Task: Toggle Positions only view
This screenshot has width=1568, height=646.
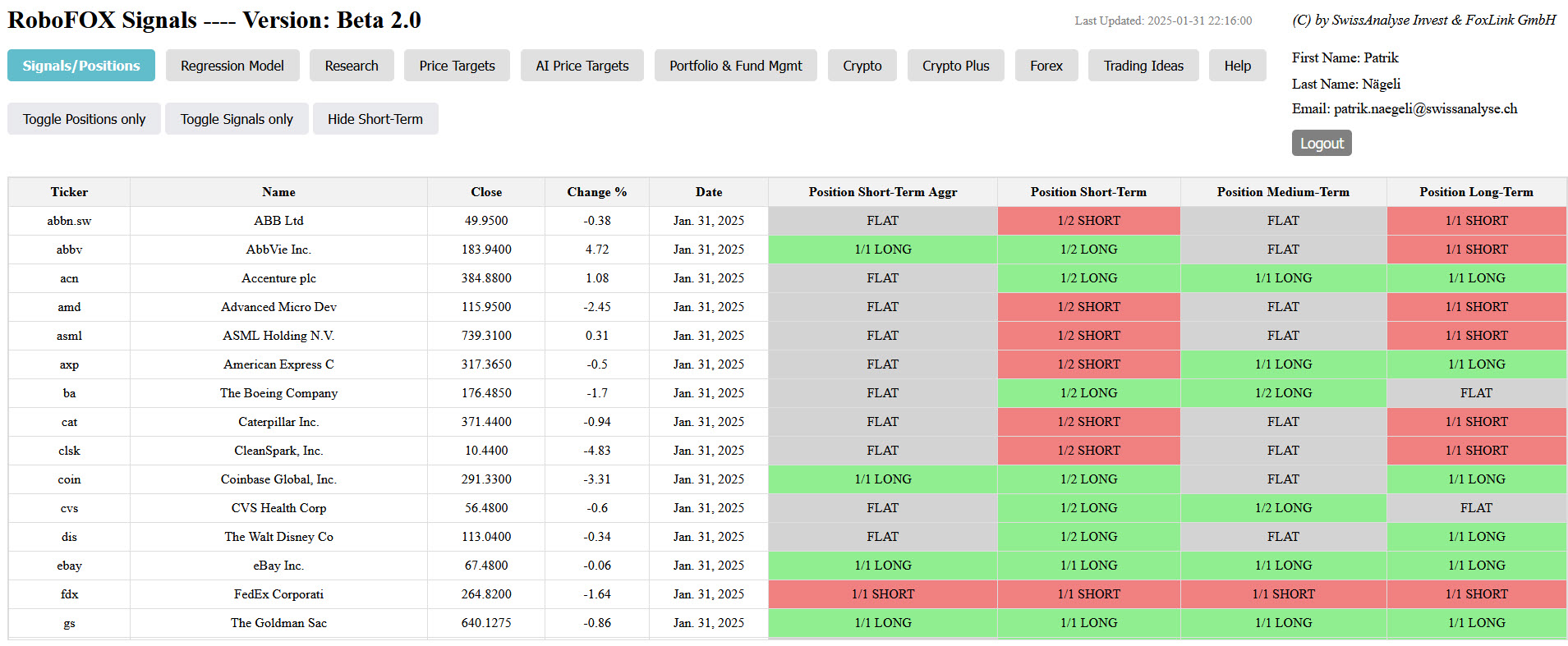Action: click(x=84, y=119)
